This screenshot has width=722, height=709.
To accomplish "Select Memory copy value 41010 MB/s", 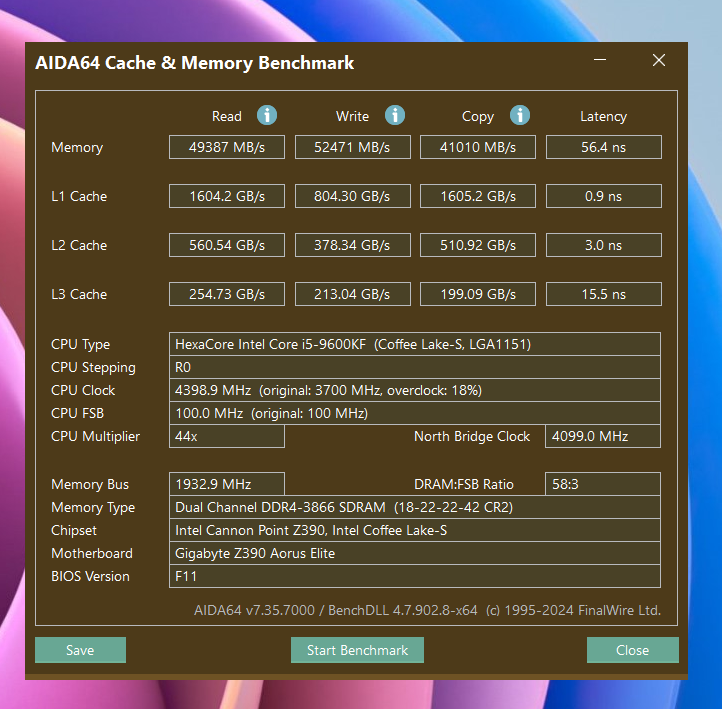I will click(x=478, y=147).
